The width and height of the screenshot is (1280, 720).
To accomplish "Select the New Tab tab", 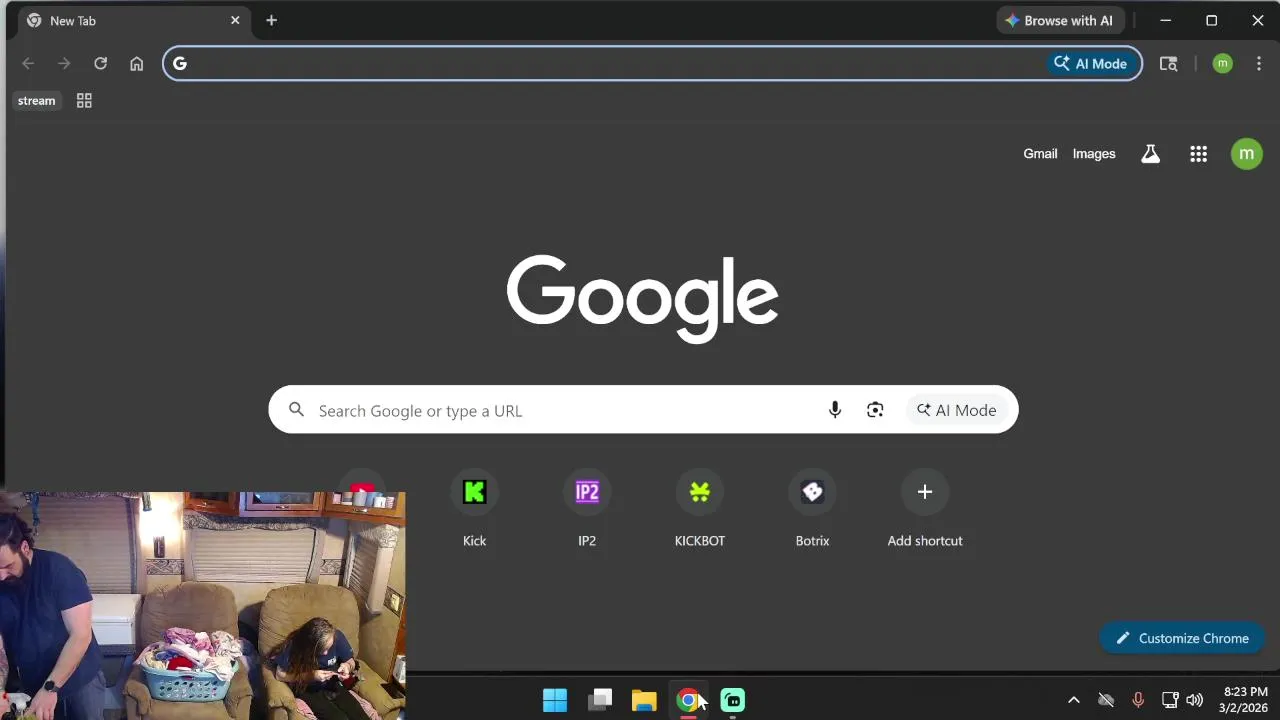I will coord(134,20).
